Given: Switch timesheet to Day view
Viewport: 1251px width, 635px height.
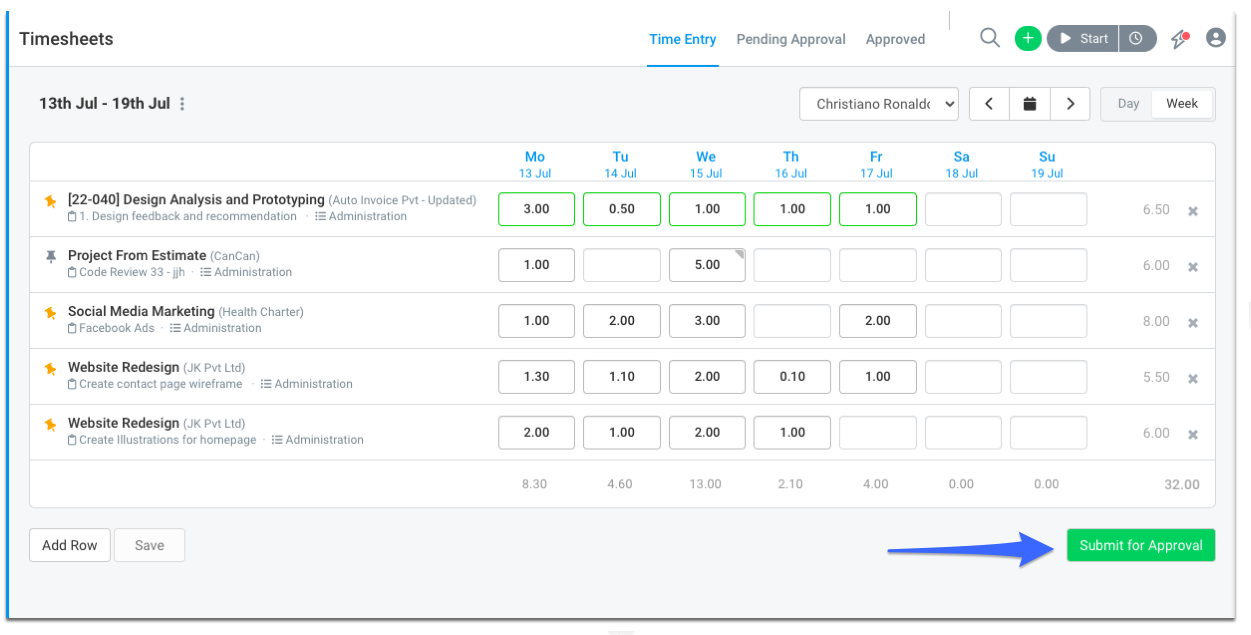Looking at the screenshot, I should tap(1128, 104).
